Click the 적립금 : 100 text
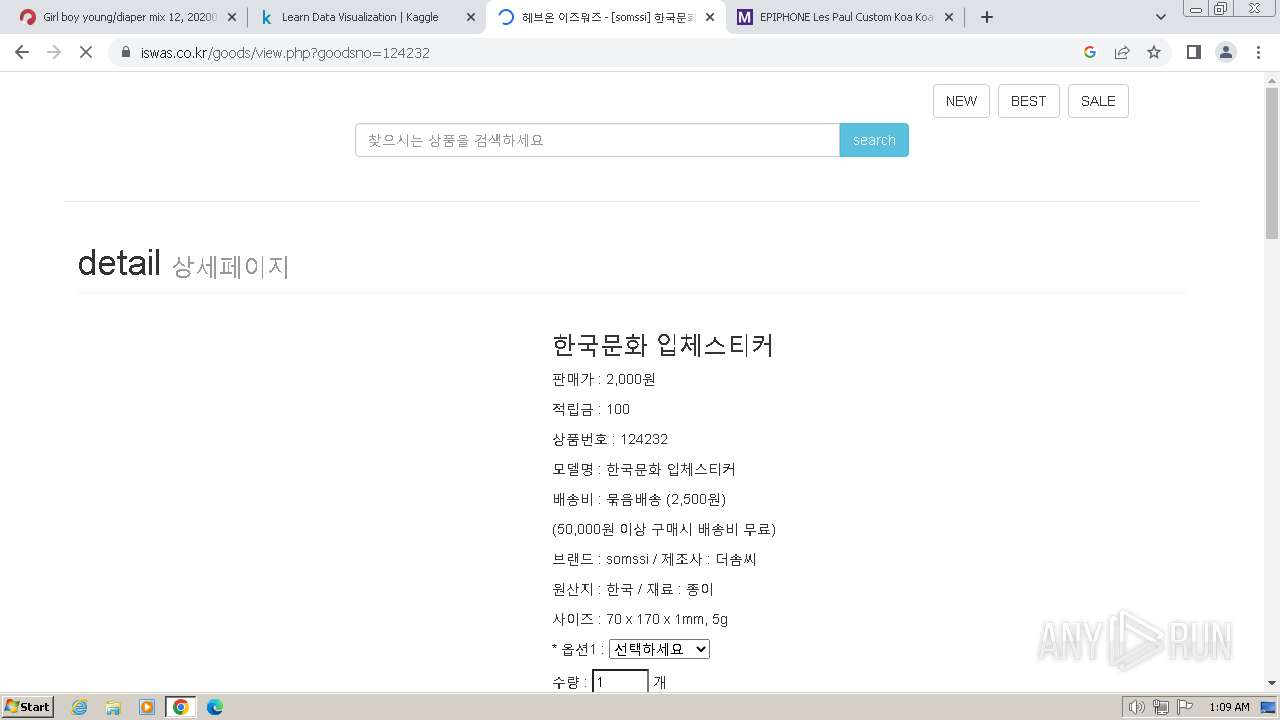 591,410
